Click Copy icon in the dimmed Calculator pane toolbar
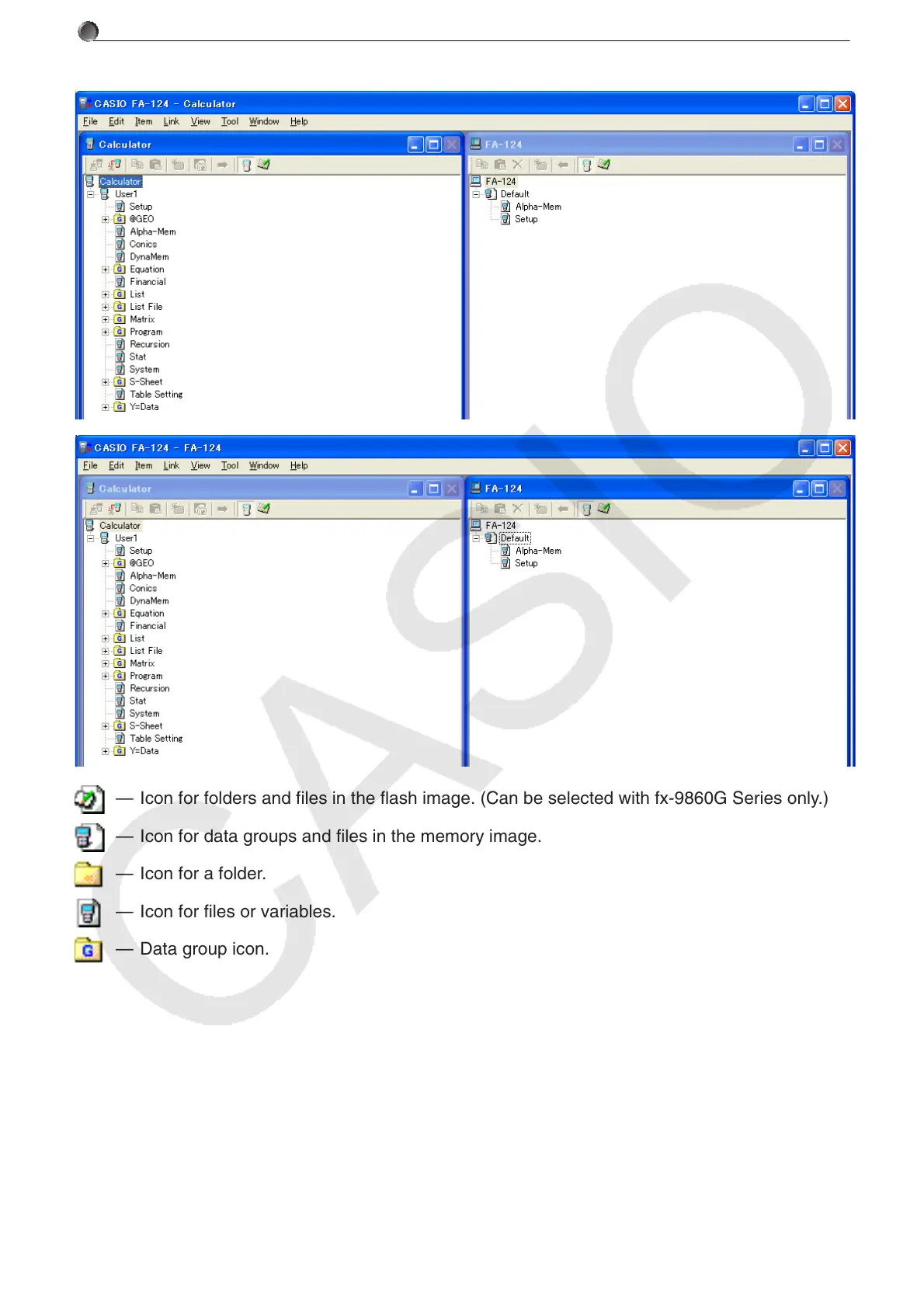Screen dimensions: 924x1308 coord(137,509)
